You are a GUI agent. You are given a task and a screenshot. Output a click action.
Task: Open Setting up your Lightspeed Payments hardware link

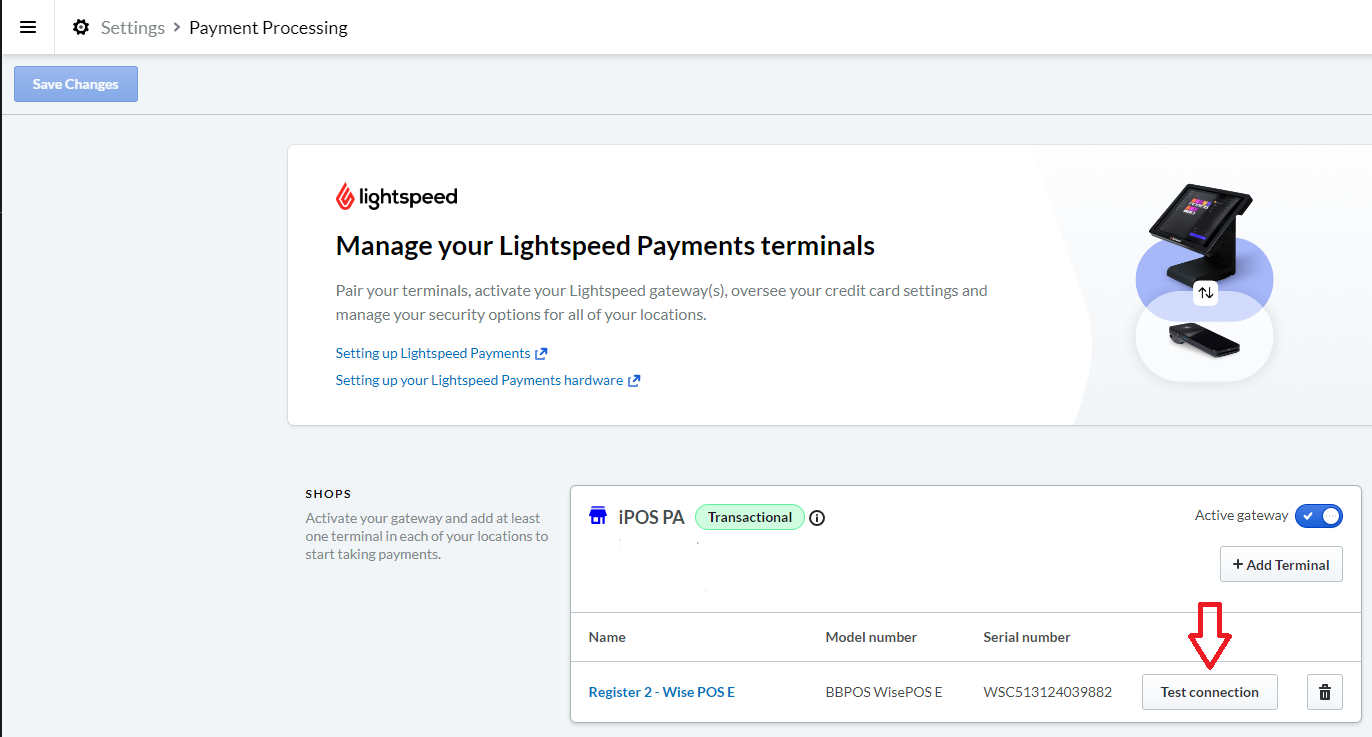point(479,380)
